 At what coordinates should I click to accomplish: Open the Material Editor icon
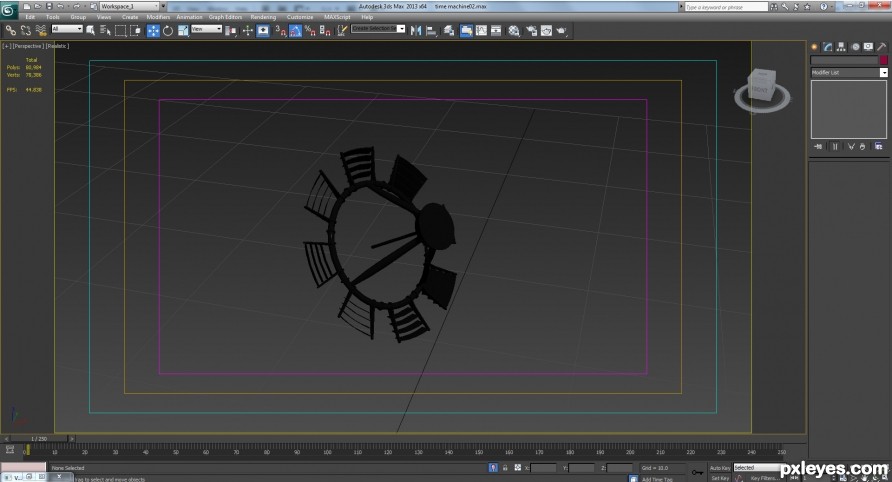[514, 31]
